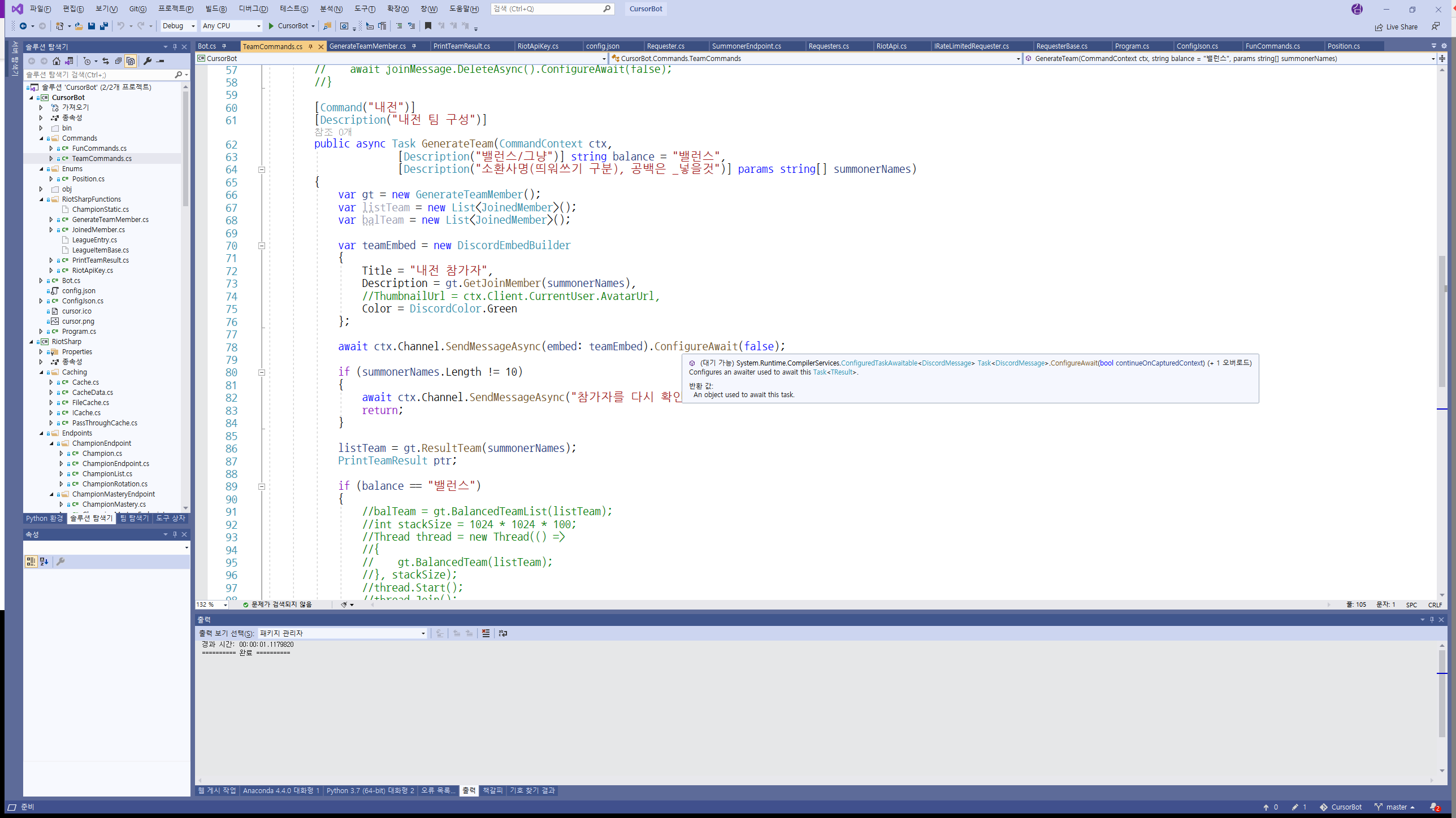Click the wrench properties icon in Solution Explorer
Viewport: 1456px width, 818px height.
click(x=148, y=61)
